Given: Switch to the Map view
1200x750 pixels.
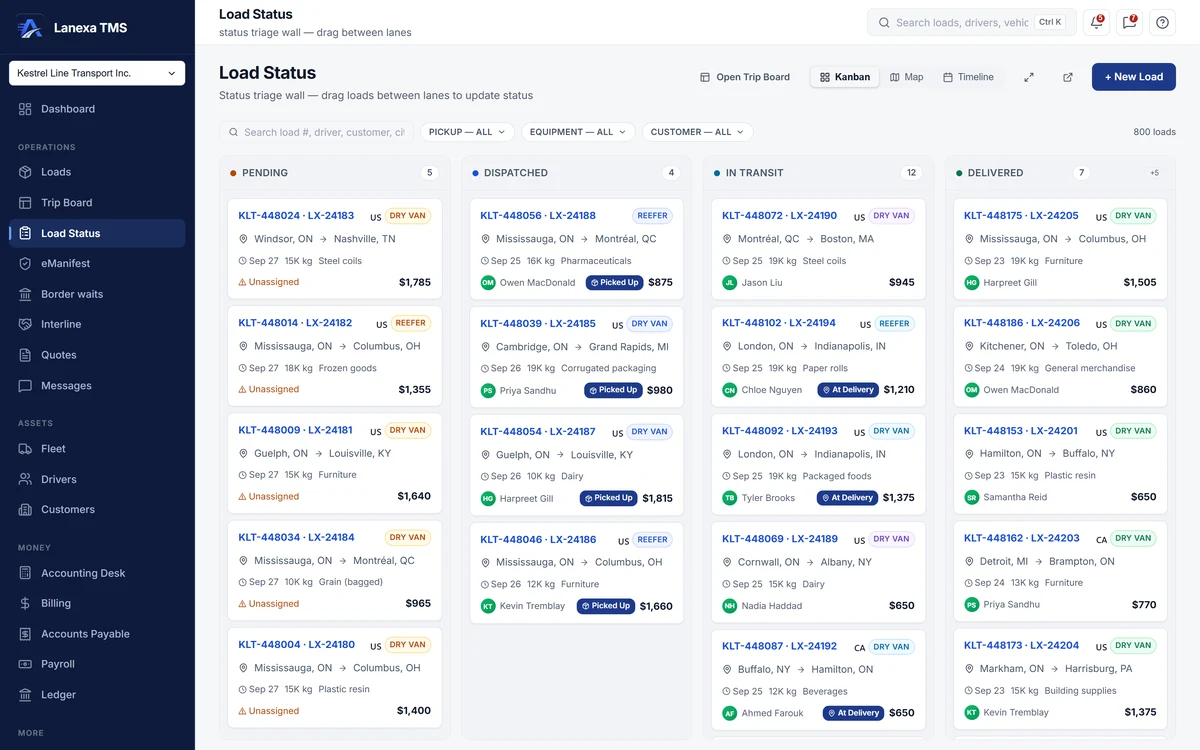Looking at the screenshot, I should click(x=907, y=77).
